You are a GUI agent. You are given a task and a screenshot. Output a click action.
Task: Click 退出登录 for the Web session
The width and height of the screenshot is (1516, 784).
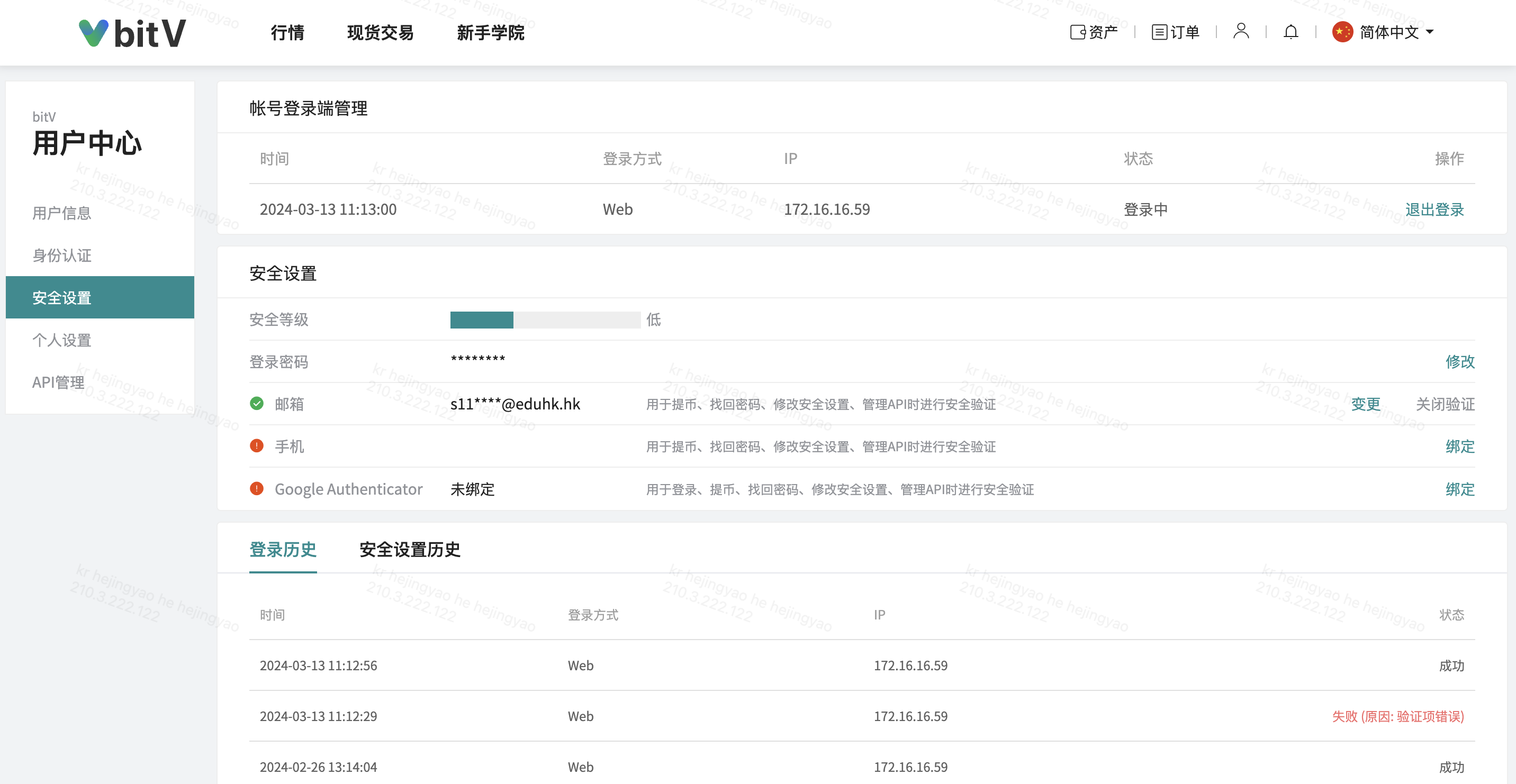pos(1433,209)
